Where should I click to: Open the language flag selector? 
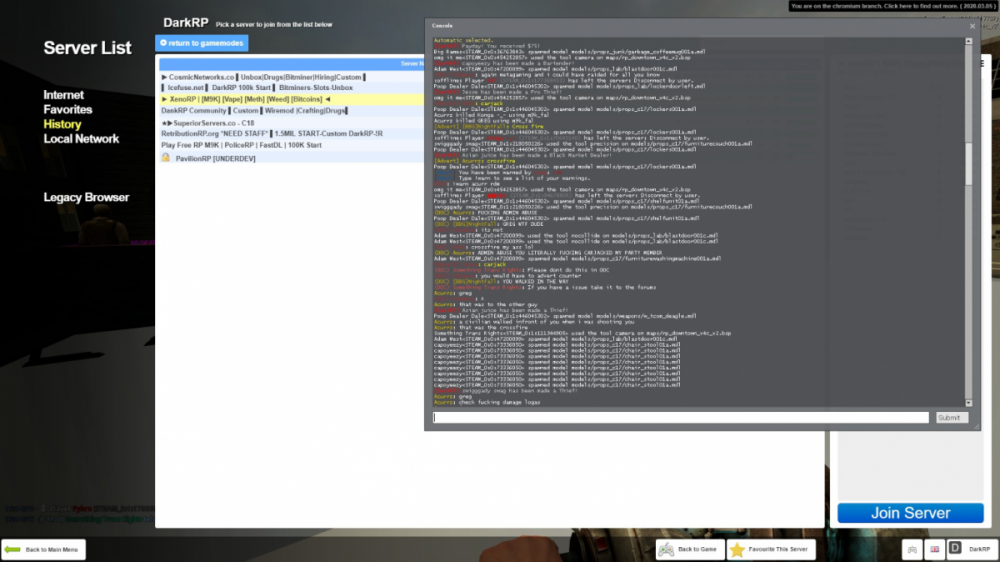[935, 550]
